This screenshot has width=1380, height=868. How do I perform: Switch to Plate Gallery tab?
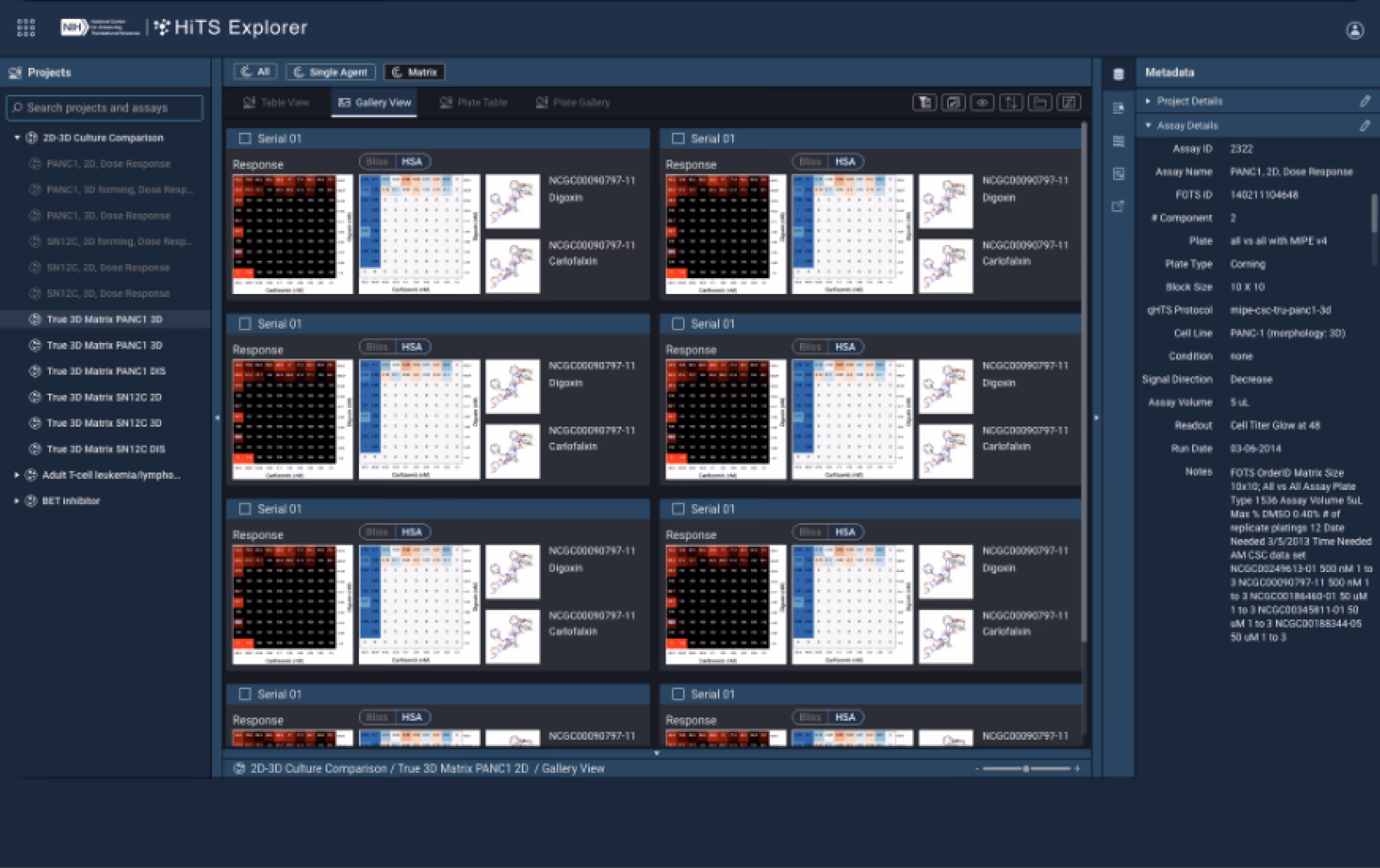[573, 103]
